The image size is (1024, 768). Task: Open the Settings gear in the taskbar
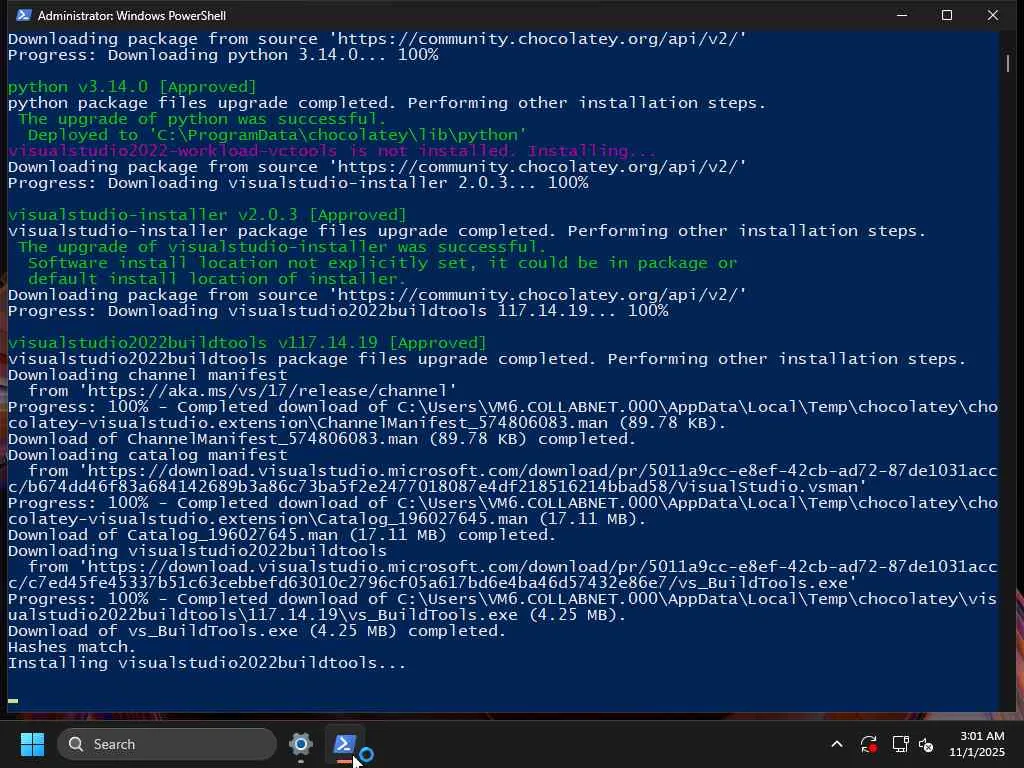[x=300, y=744]
